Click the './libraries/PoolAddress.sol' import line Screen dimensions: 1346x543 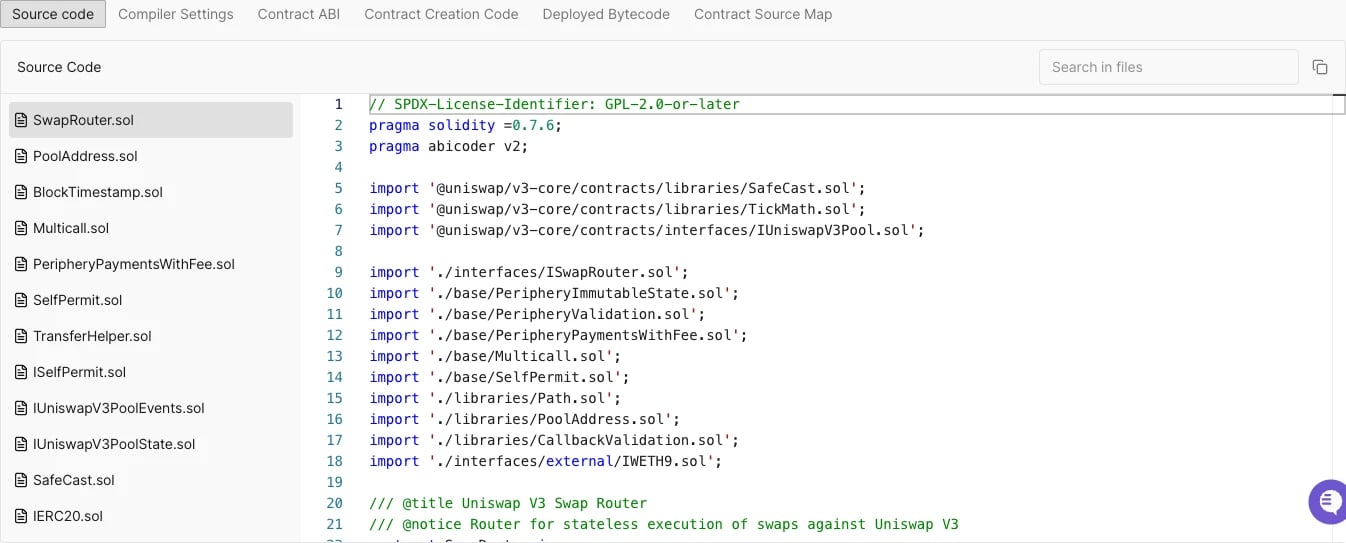pos(524,419)
